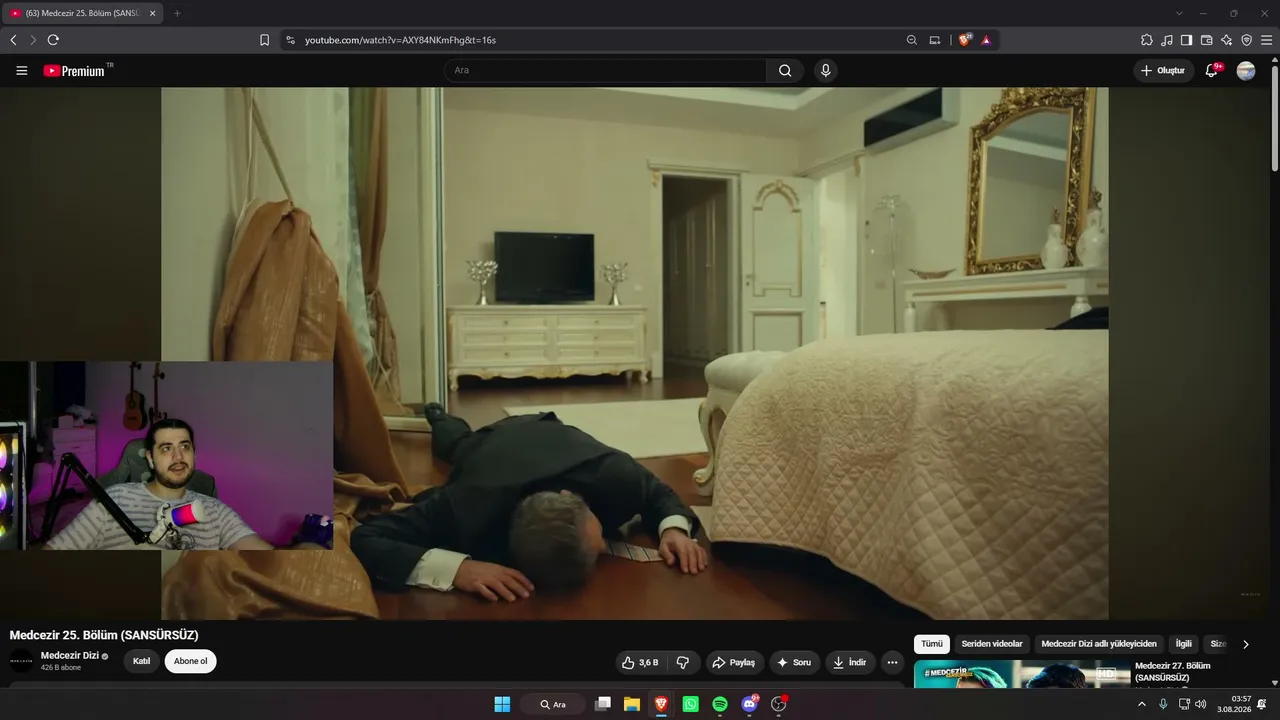This screenshot has width=1280, height=720.
Task: Open File Explorer from the taskbar
Action: [x=632, y=704]
